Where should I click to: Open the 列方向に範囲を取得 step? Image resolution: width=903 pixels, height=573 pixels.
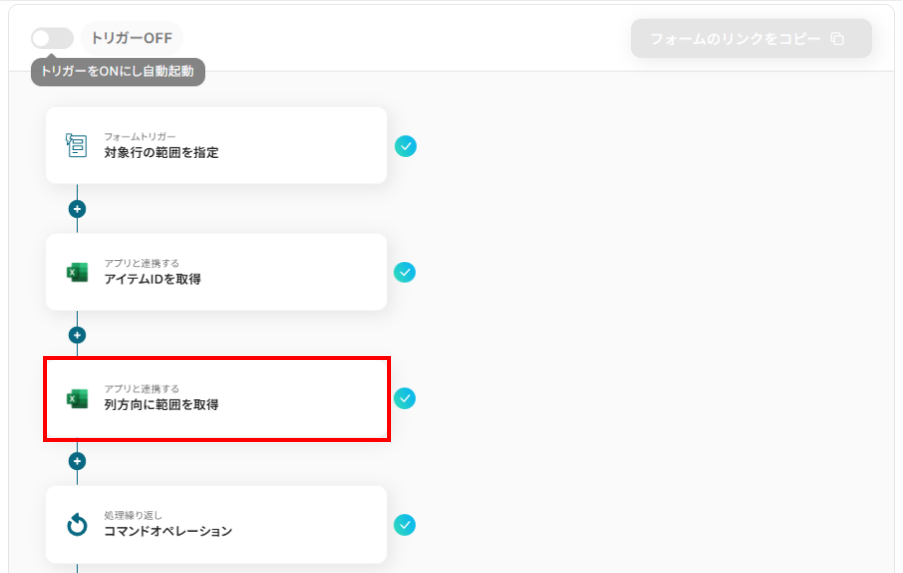pyautogui.click(x=216, y=398)
